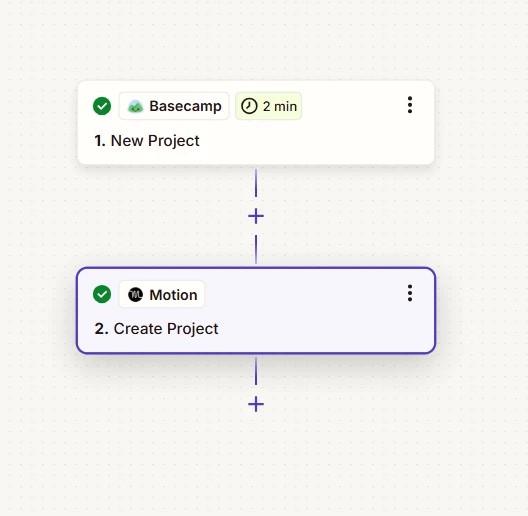The width and height of the screenshot is (528, 516).
Task: Add a step between Basecamp and Motion
Action: point(256,216)
